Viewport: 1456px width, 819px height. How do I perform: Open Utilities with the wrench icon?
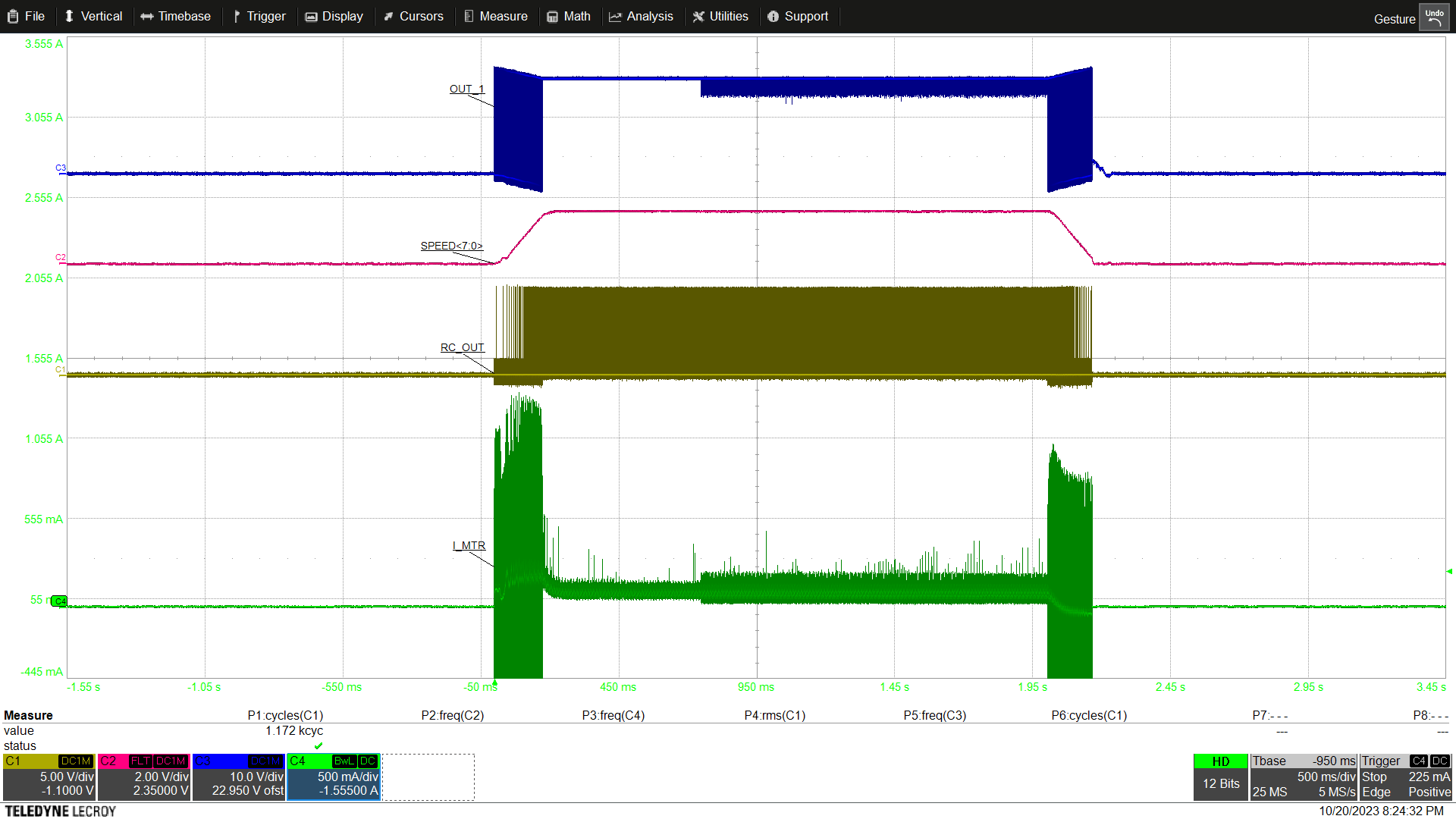698,16
